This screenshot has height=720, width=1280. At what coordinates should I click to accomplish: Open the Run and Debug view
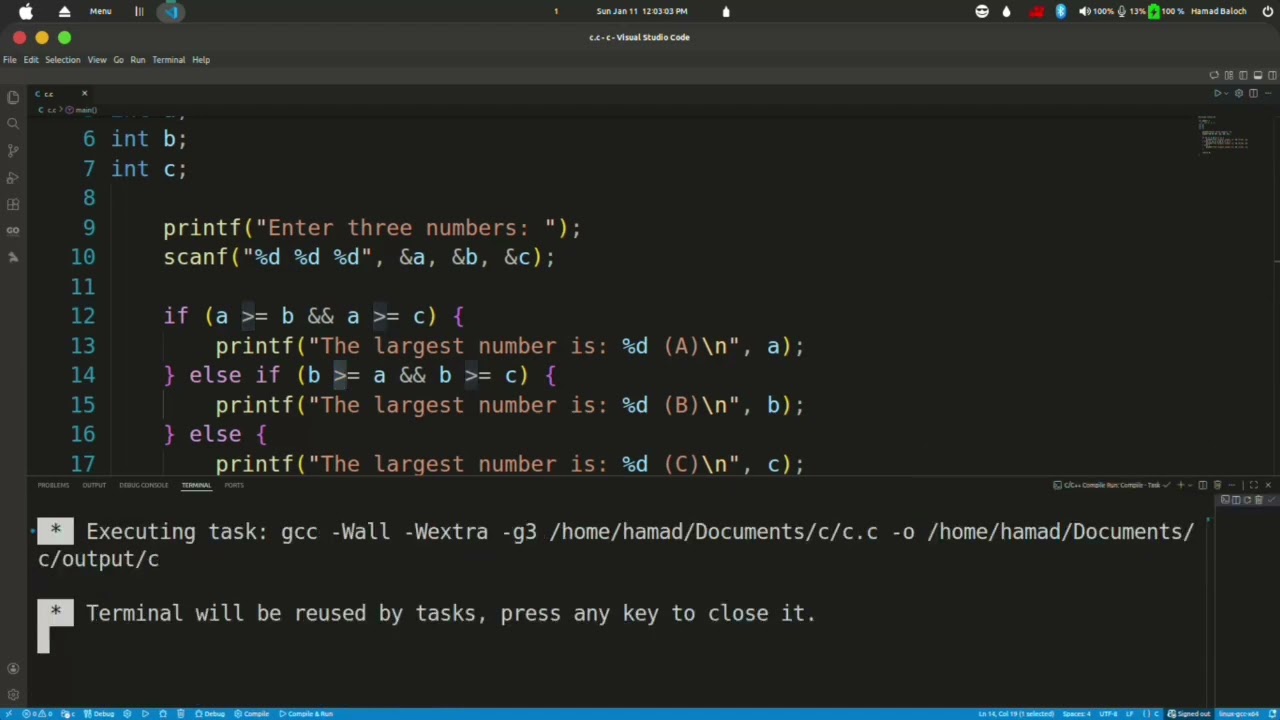tap(13, 177)
